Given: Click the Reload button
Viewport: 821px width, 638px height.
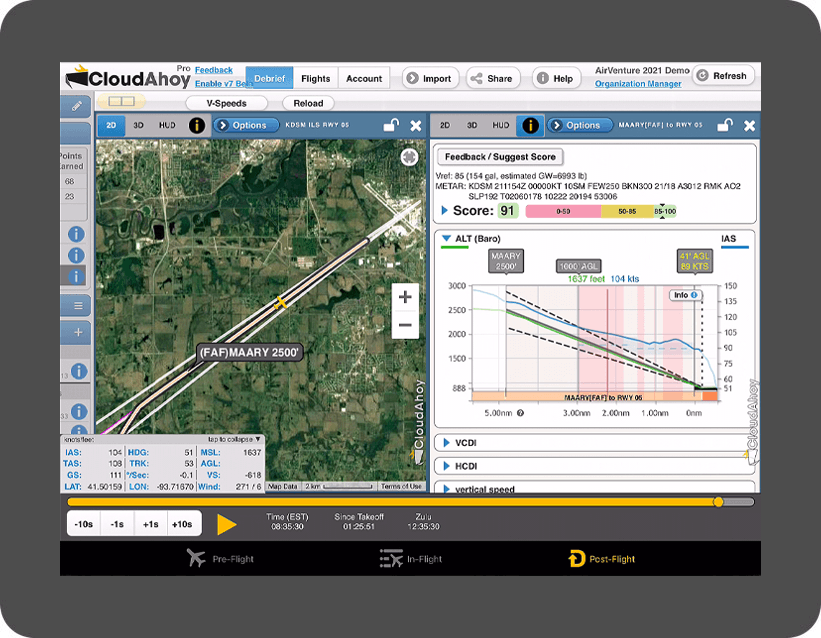Looking at the screenshot, I should coord(308,103).
